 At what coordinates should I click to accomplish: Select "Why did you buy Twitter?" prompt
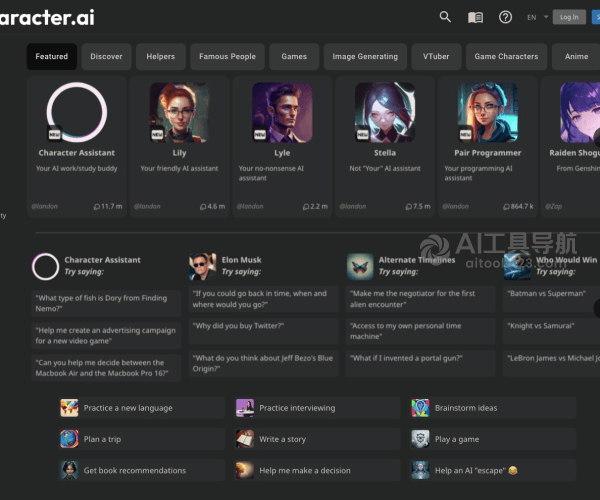[263, 331]
